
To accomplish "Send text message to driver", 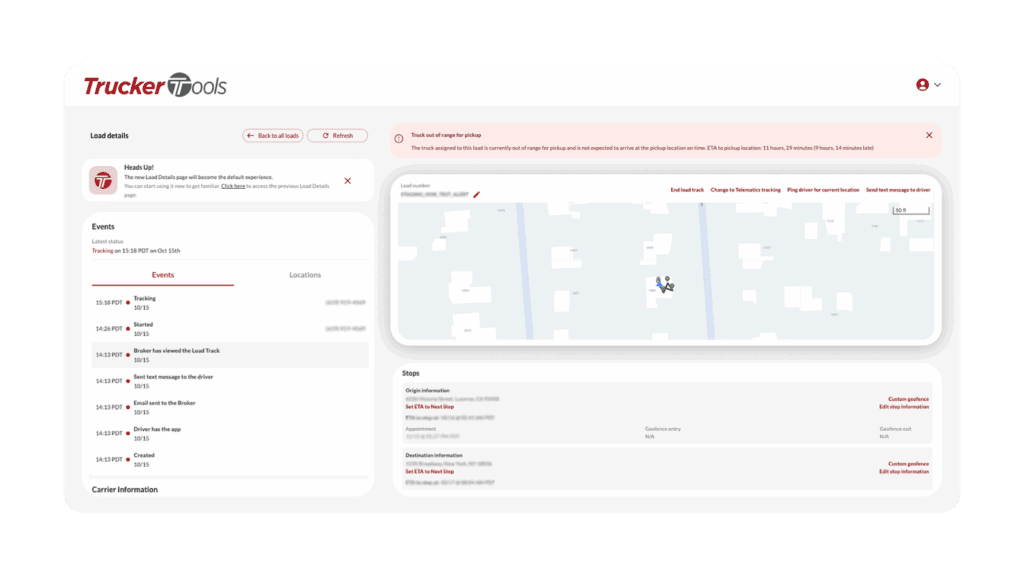I will [897, 190].
